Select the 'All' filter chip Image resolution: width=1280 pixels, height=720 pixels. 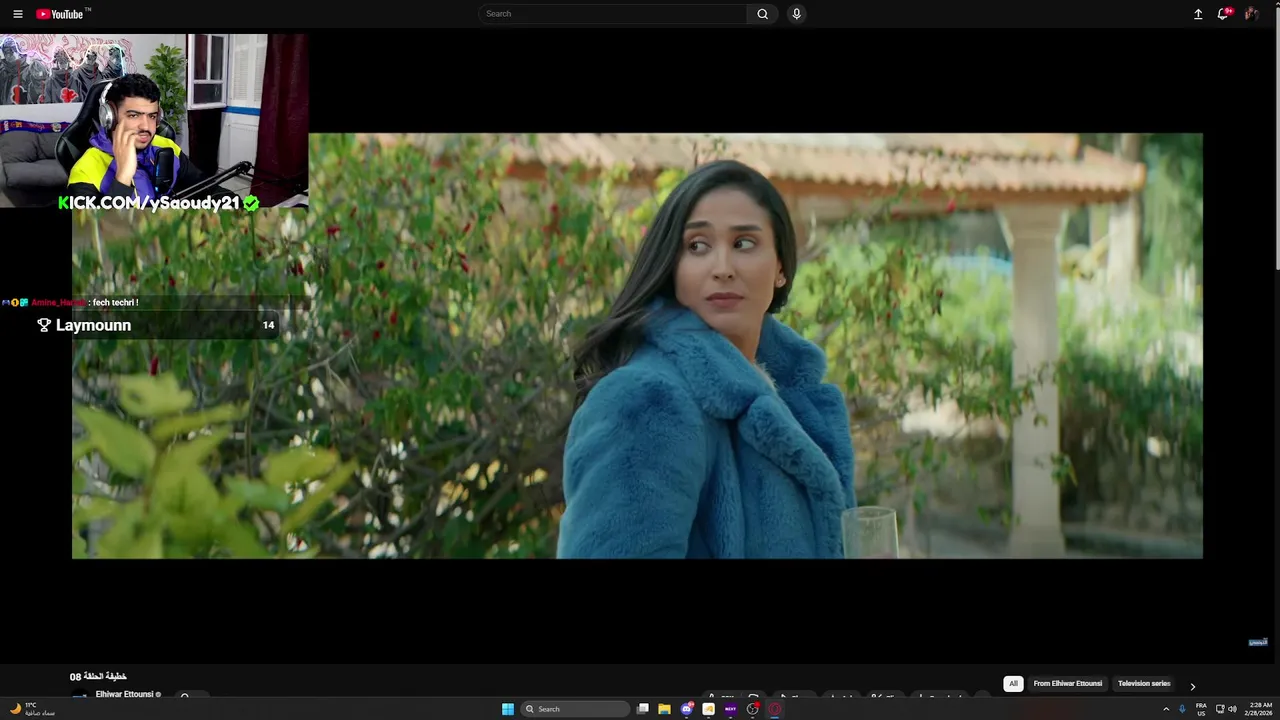click(x=1013, y=684)
